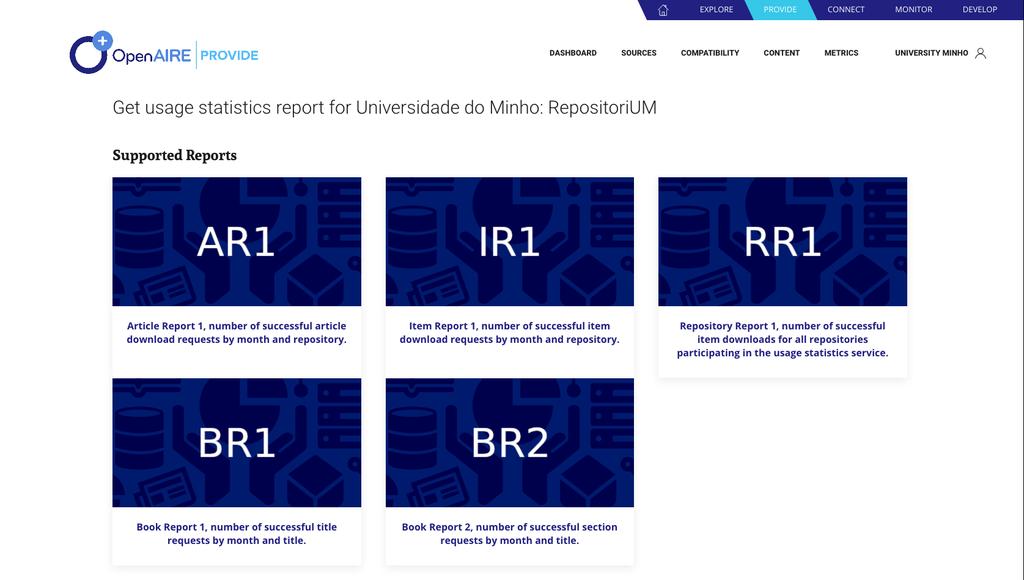Open the CONTENT menu
Screen dimensions: 1024x580
[x=782, y=53]
